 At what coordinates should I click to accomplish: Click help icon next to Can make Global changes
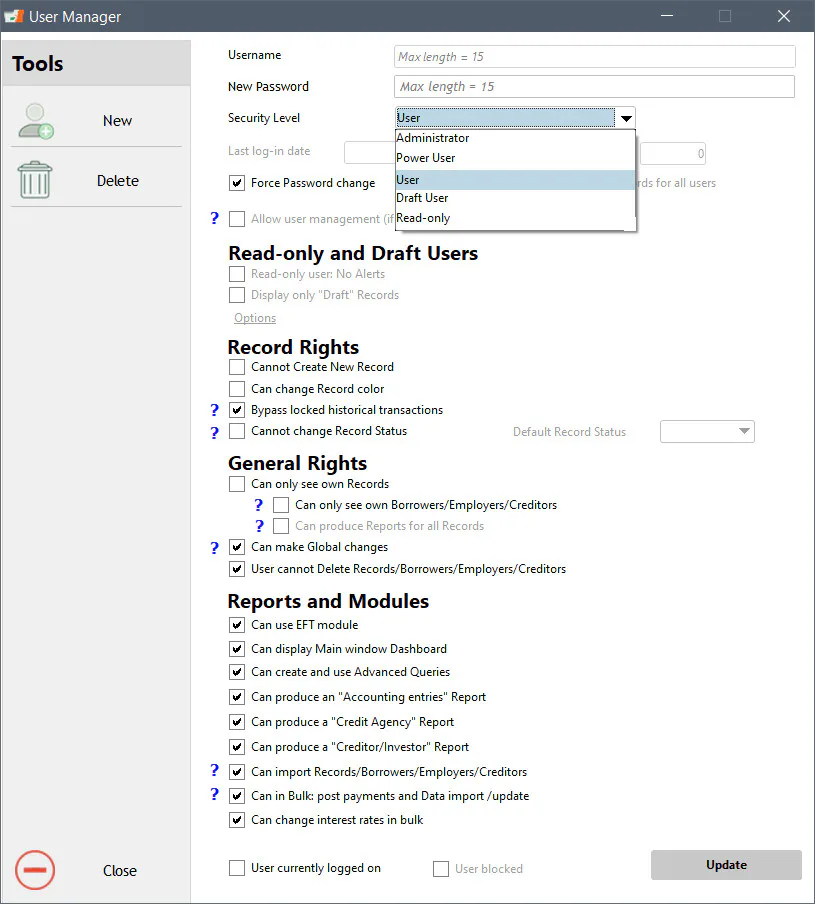pyautogui.click(x=214, y=547)
